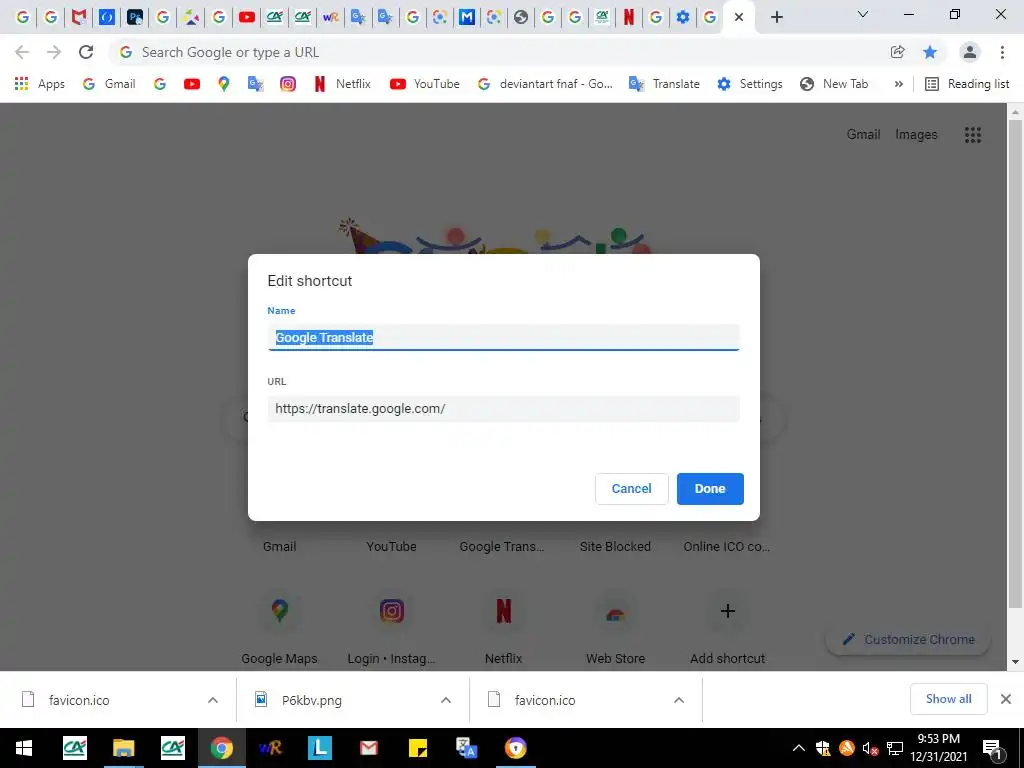Open the YouTube labeled bookmark
Image resolution: width=1024 pixels, height=768 pixels.
click(424, 84)
